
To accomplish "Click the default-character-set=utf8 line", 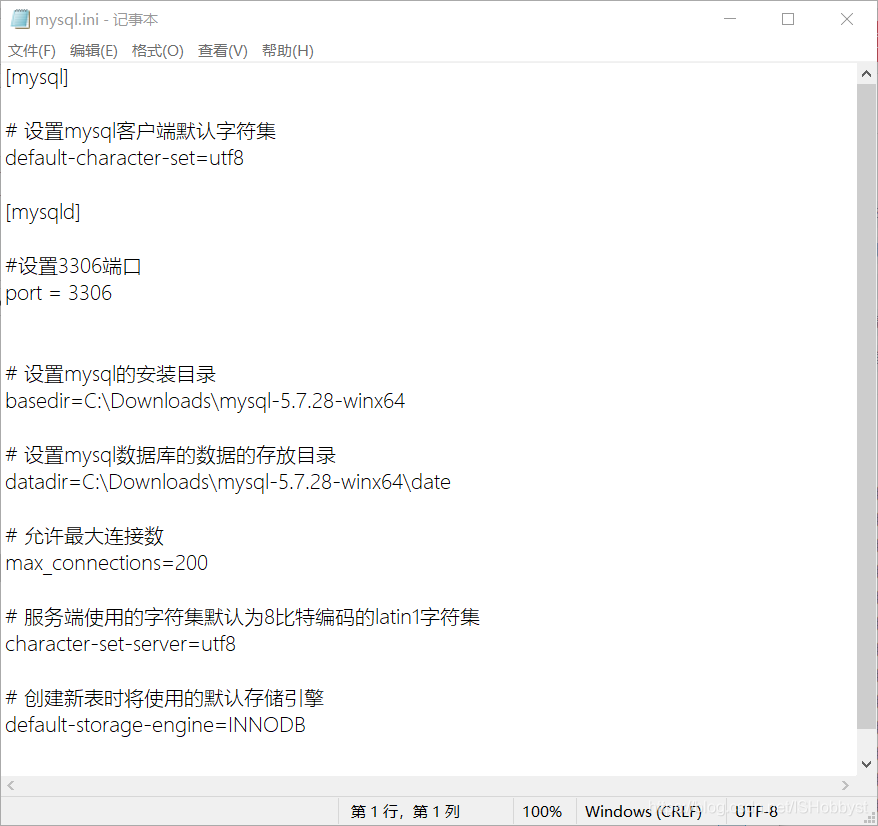I will tap(124, 158).
